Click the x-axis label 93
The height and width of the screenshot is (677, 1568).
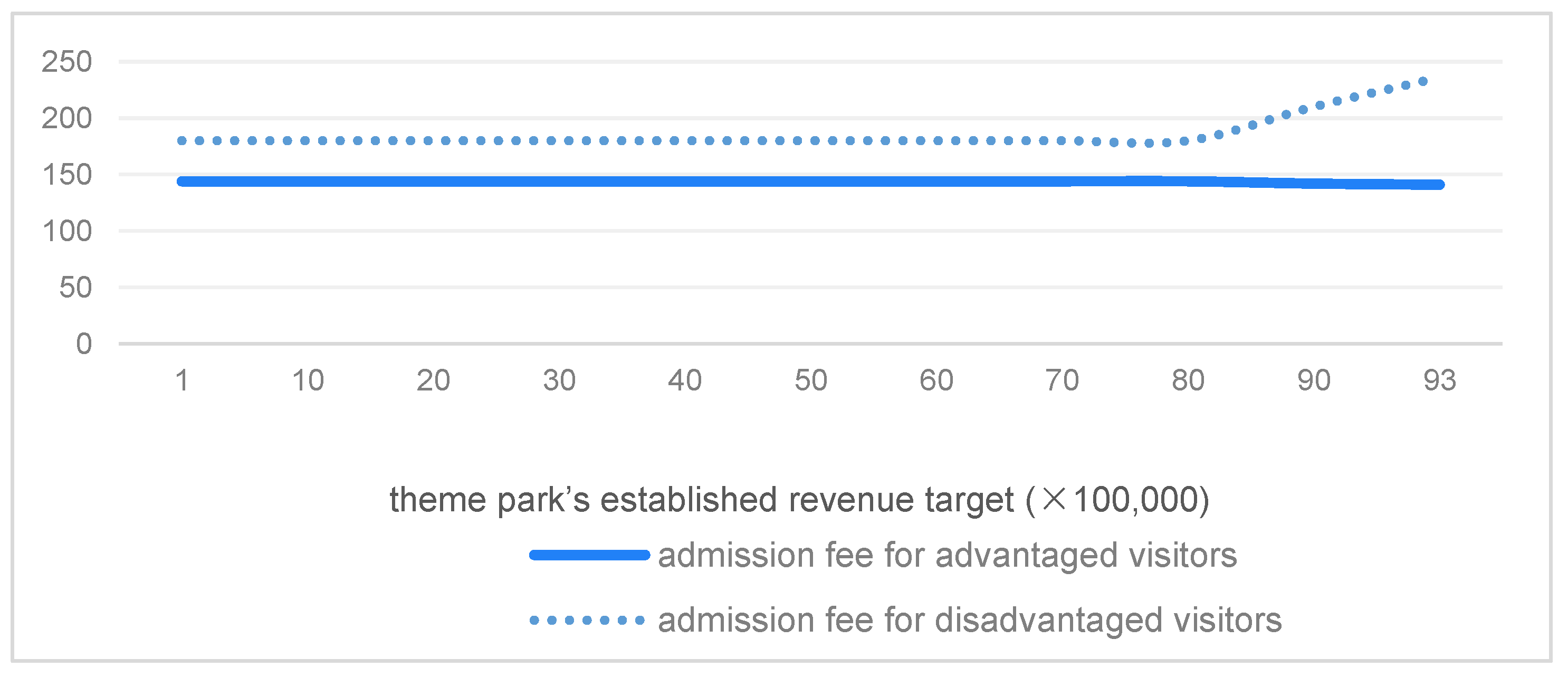tap(1440, 380)
